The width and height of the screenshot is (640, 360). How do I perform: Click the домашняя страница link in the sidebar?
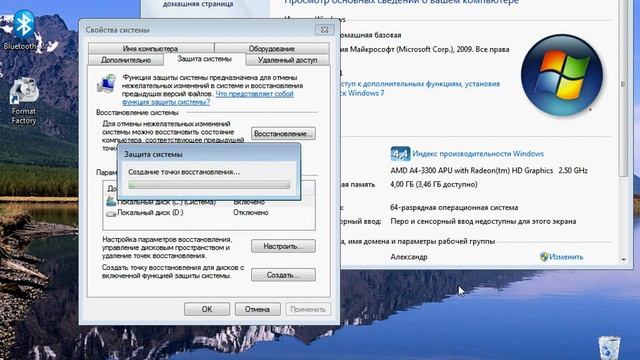click(198, 4)
